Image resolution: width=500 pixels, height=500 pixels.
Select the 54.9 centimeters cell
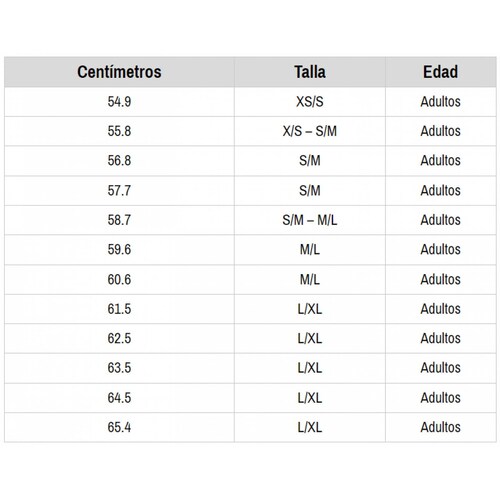coord(119,102)
